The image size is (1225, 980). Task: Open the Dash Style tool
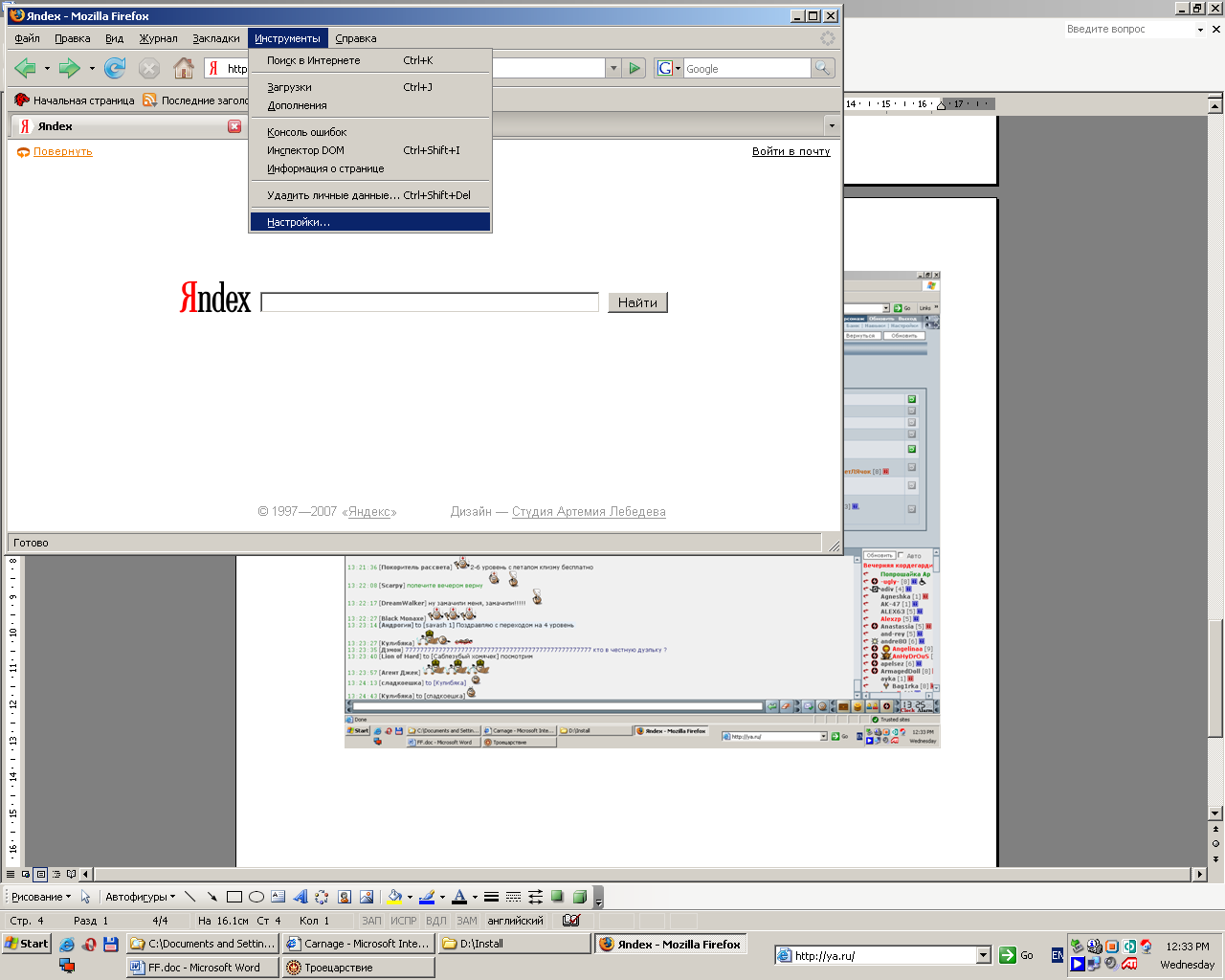(513, 897)
